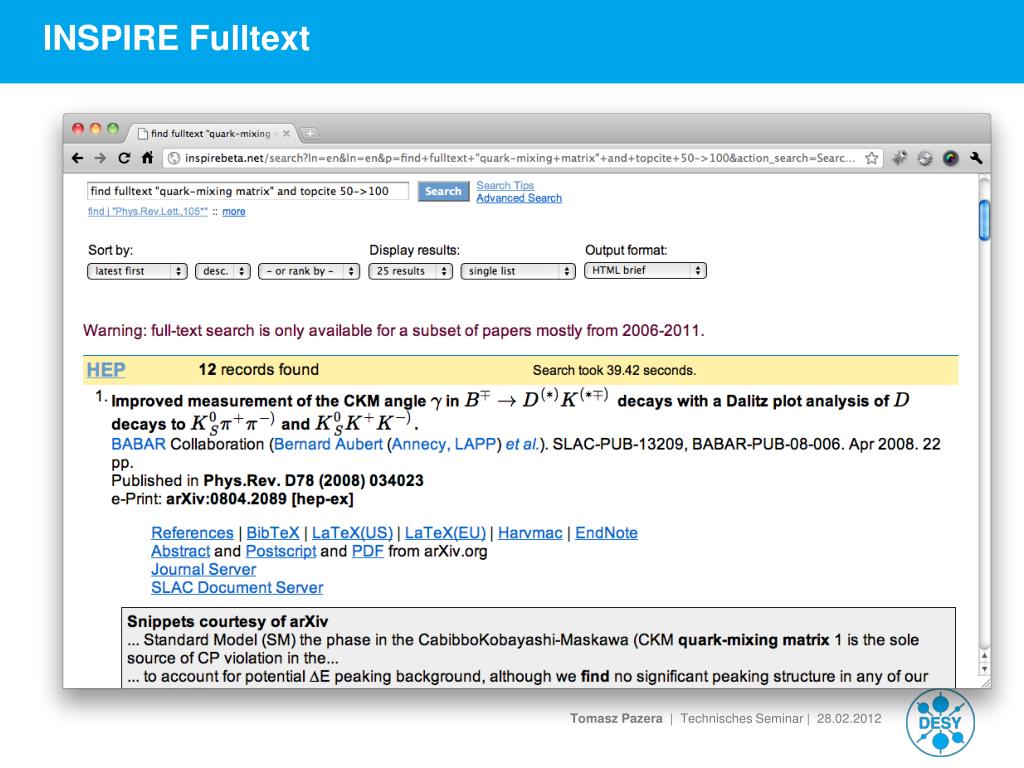This screenshot has height=768, width=1024.
Task: Open the References link
Action: point(192,533)
